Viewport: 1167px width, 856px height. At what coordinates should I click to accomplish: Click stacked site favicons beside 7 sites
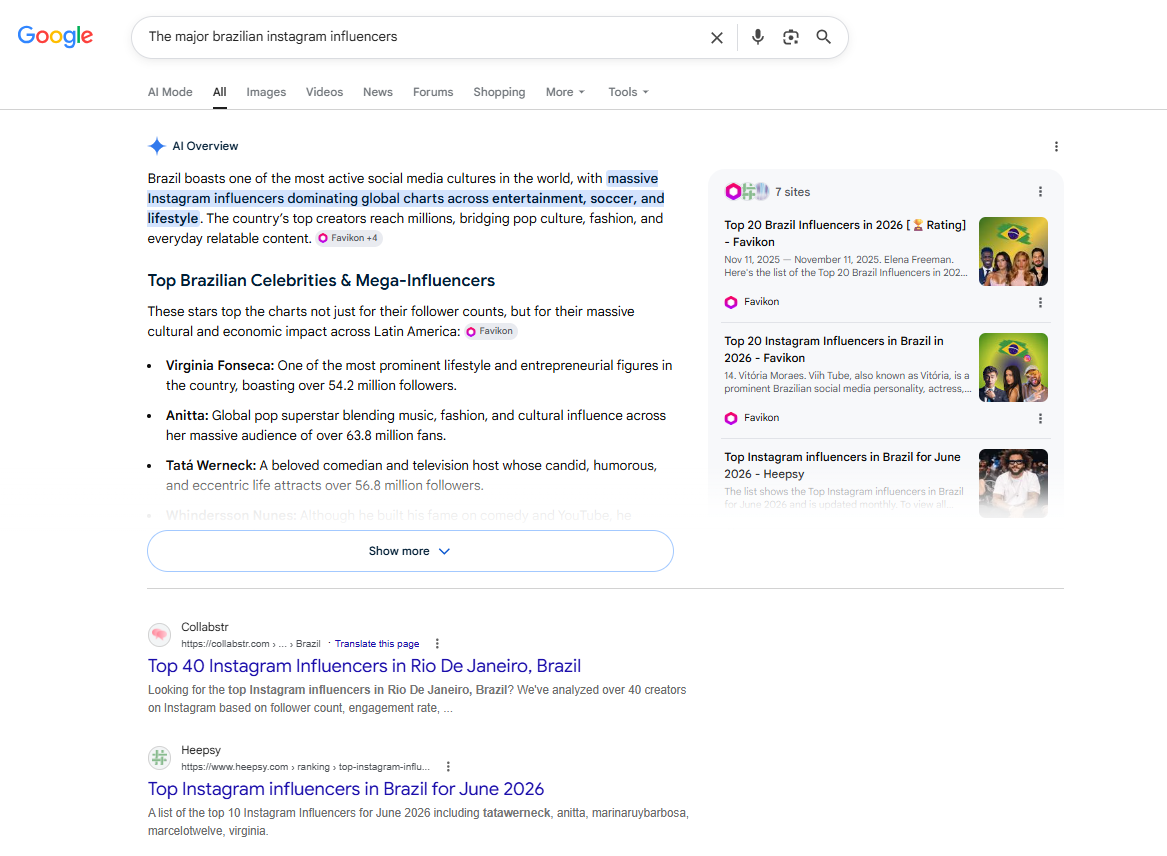(746, 191)
